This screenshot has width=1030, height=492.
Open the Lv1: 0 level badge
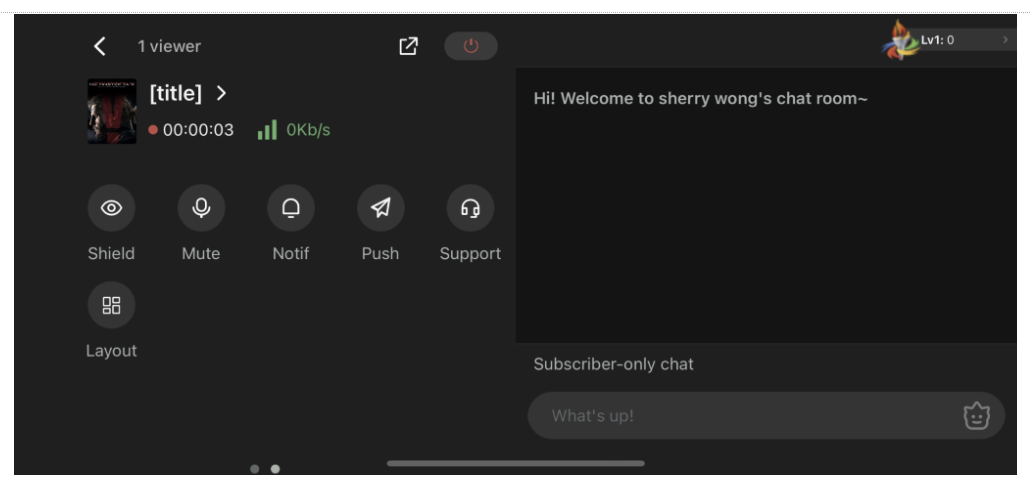click(949, 40)
